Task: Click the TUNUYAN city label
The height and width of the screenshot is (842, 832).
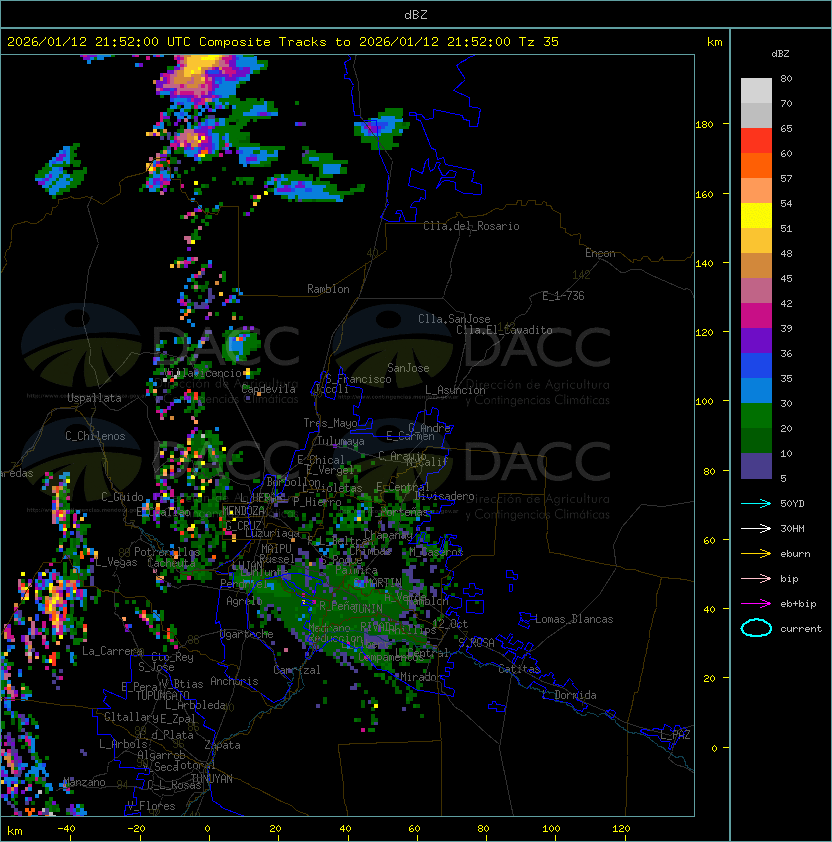Action: [x=212, y=779]
